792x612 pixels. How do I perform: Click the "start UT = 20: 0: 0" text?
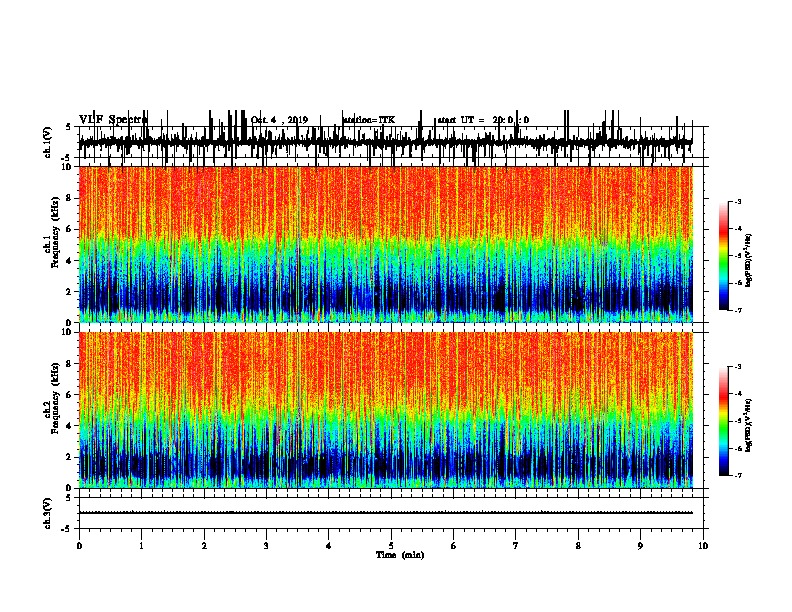tap(483, 120)
